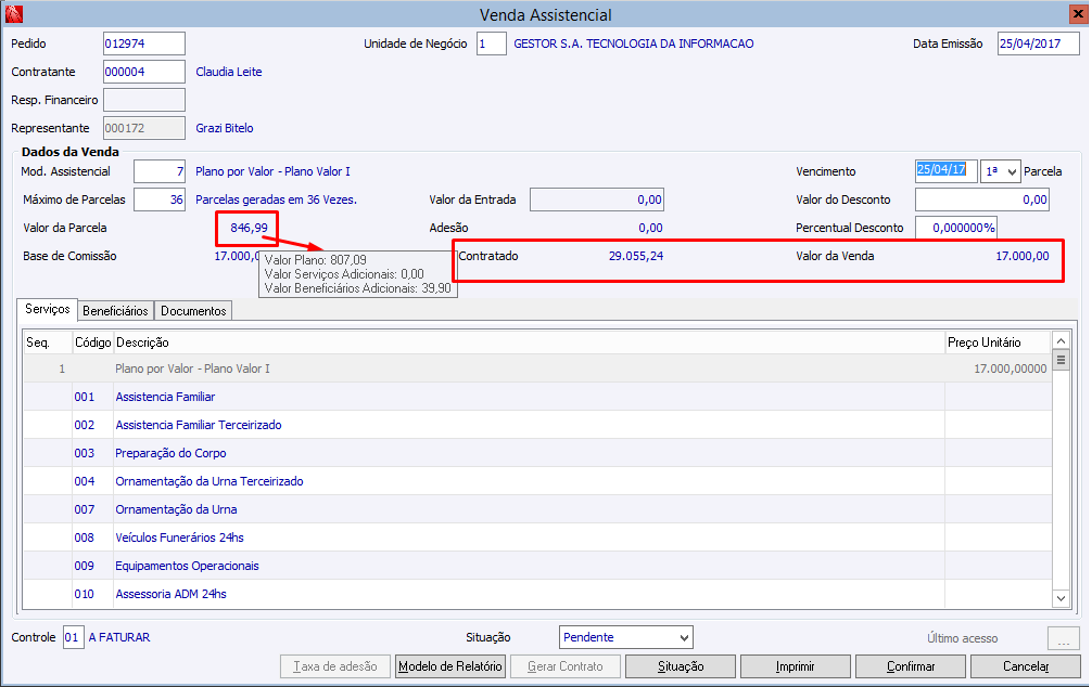Screen dimensions: 1089x687
Task: Click the Valor da Venda value 17.000,00
Action: click(1022, 256)
